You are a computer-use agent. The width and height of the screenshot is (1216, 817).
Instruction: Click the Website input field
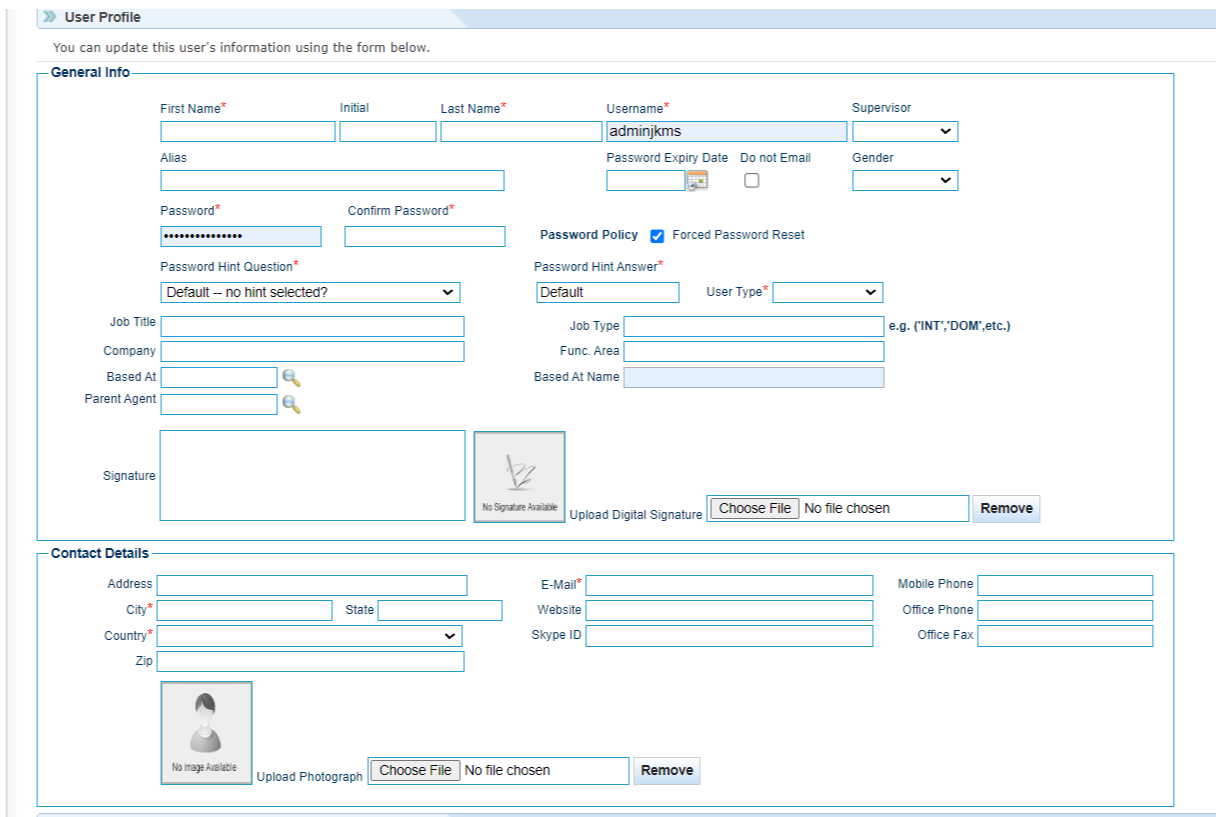[729, 610]
